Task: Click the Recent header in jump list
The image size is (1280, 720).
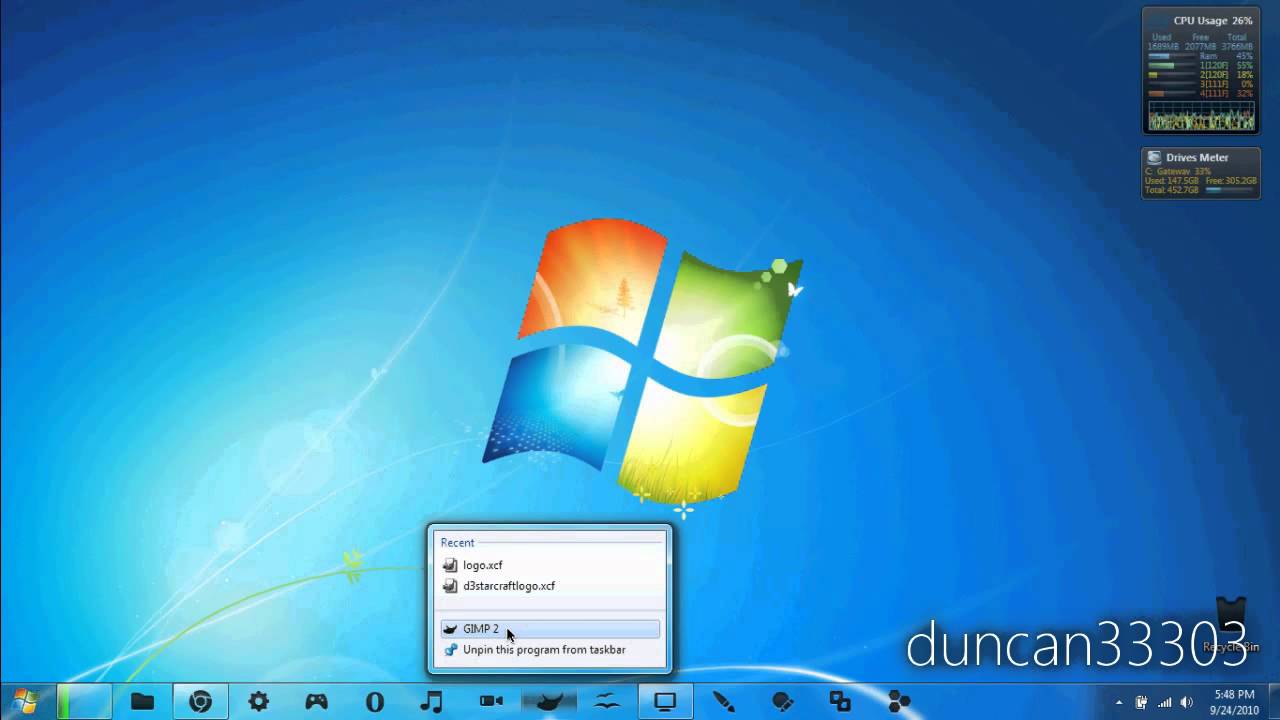Action: coord(457,543)
